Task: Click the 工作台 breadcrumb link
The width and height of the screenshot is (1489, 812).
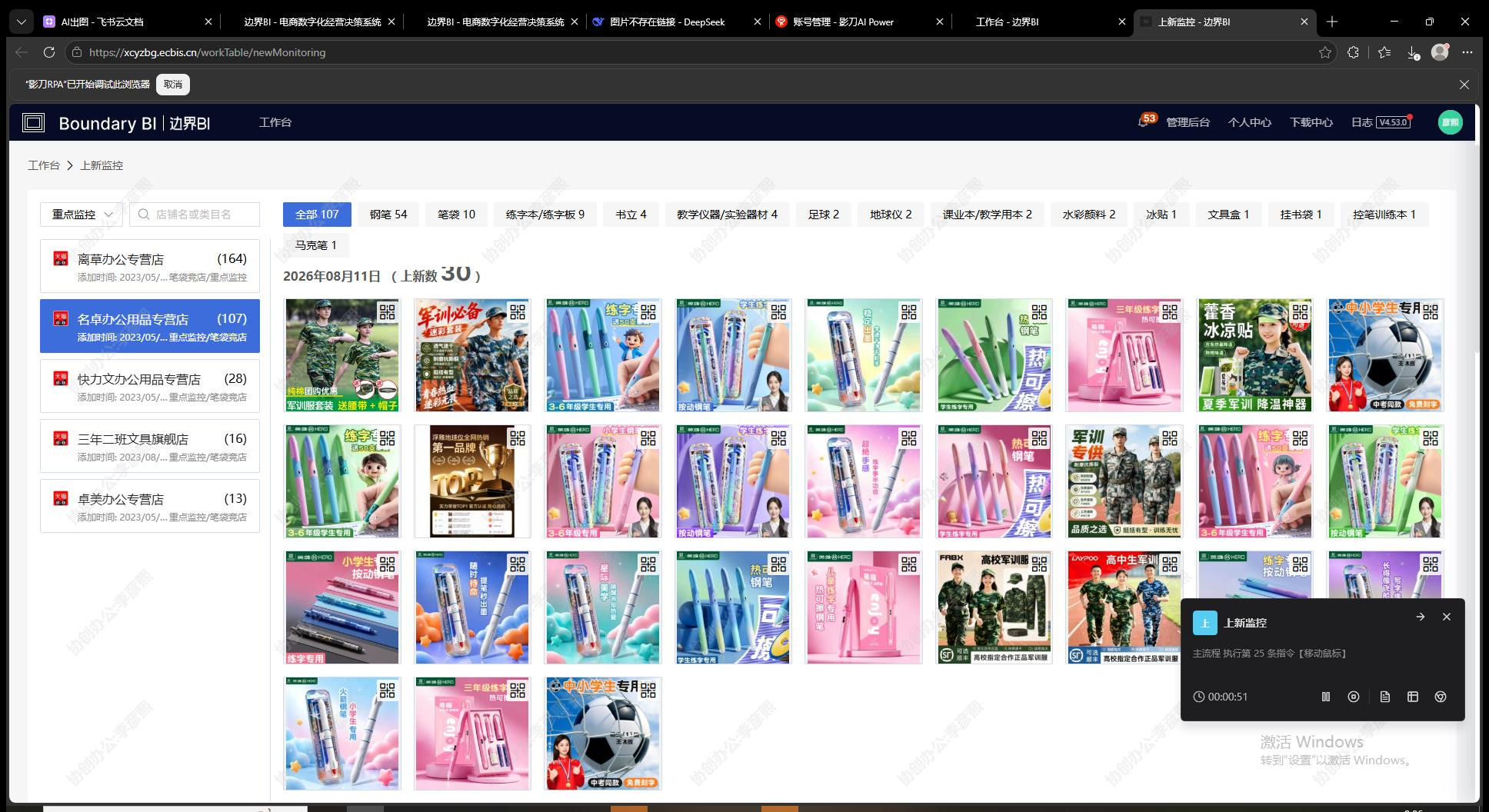Action: [x=44, y=165]
